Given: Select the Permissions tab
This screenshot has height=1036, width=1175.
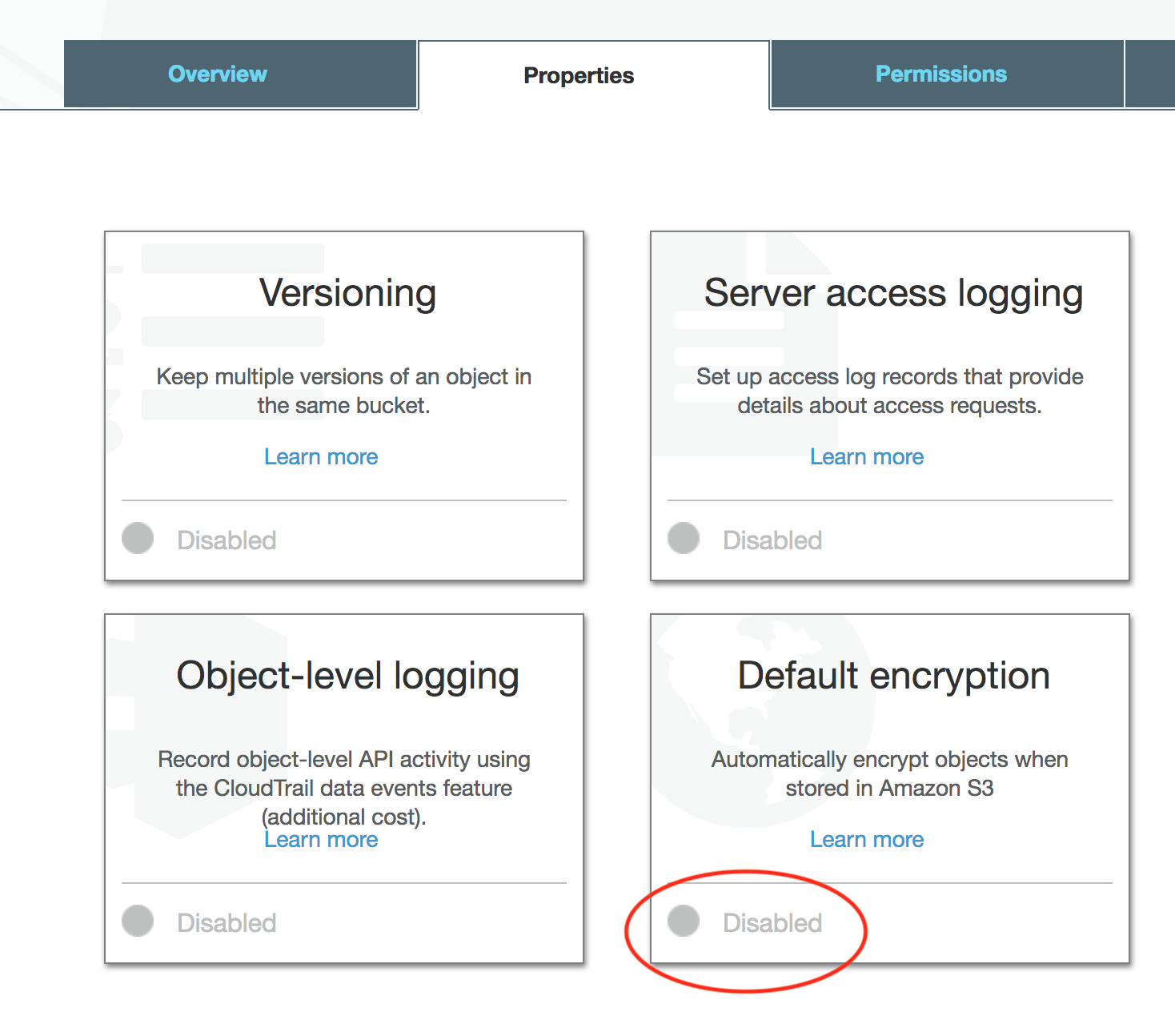Looking at the screenshot, I should point(941,74).
